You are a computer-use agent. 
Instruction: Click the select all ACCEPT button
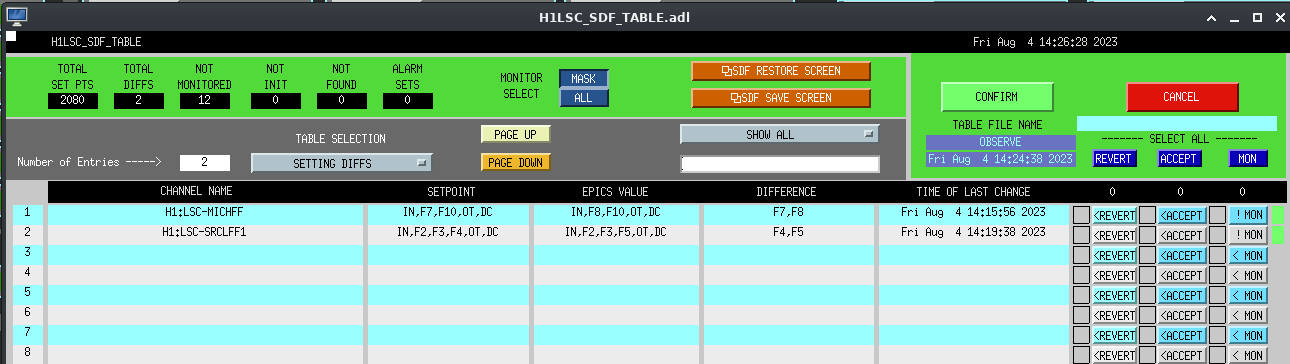click(1179, 159)
